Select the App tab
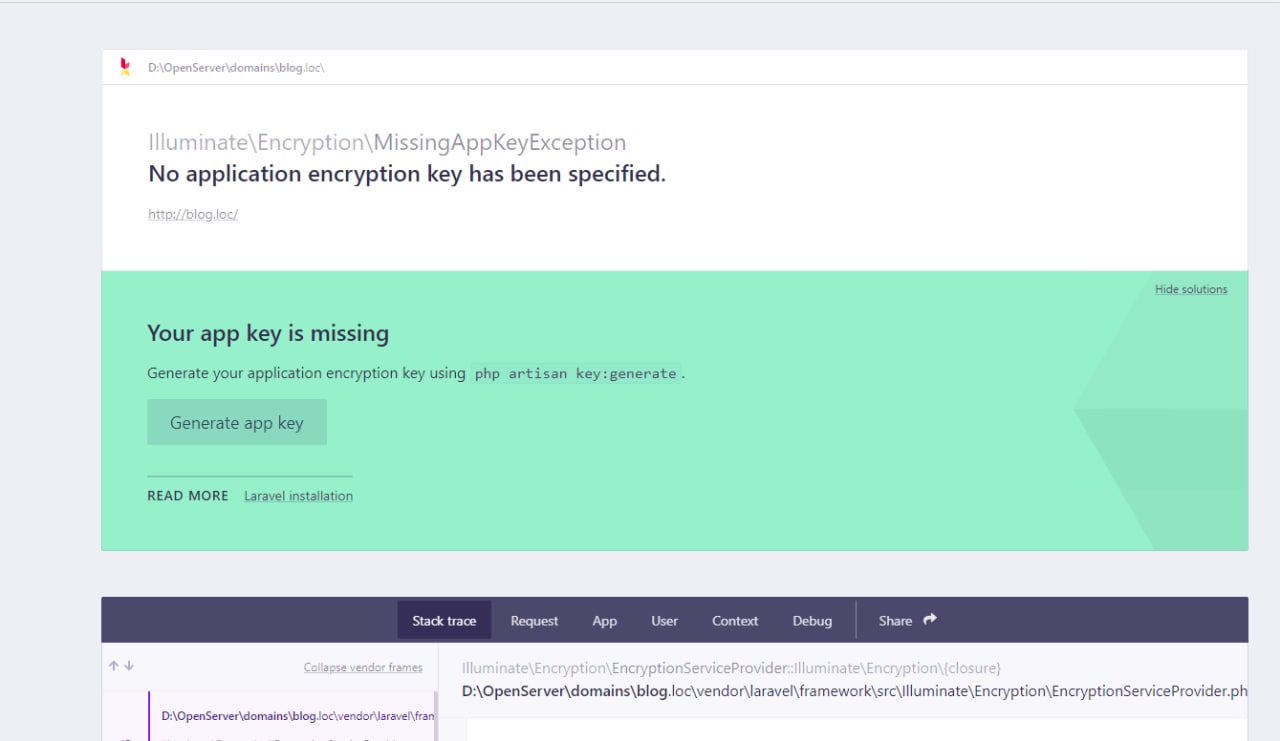The image size is (1280, 741). click(x=604, y=621)
